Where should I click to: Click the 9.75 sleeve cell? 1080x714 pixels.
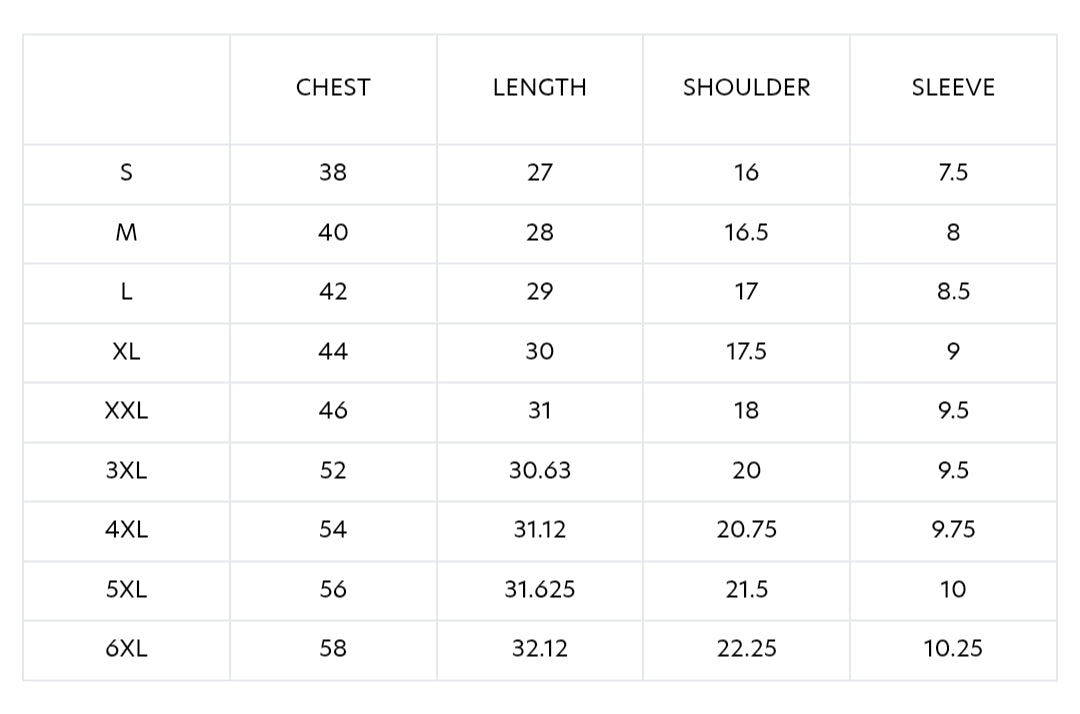[x=953, y=530]
